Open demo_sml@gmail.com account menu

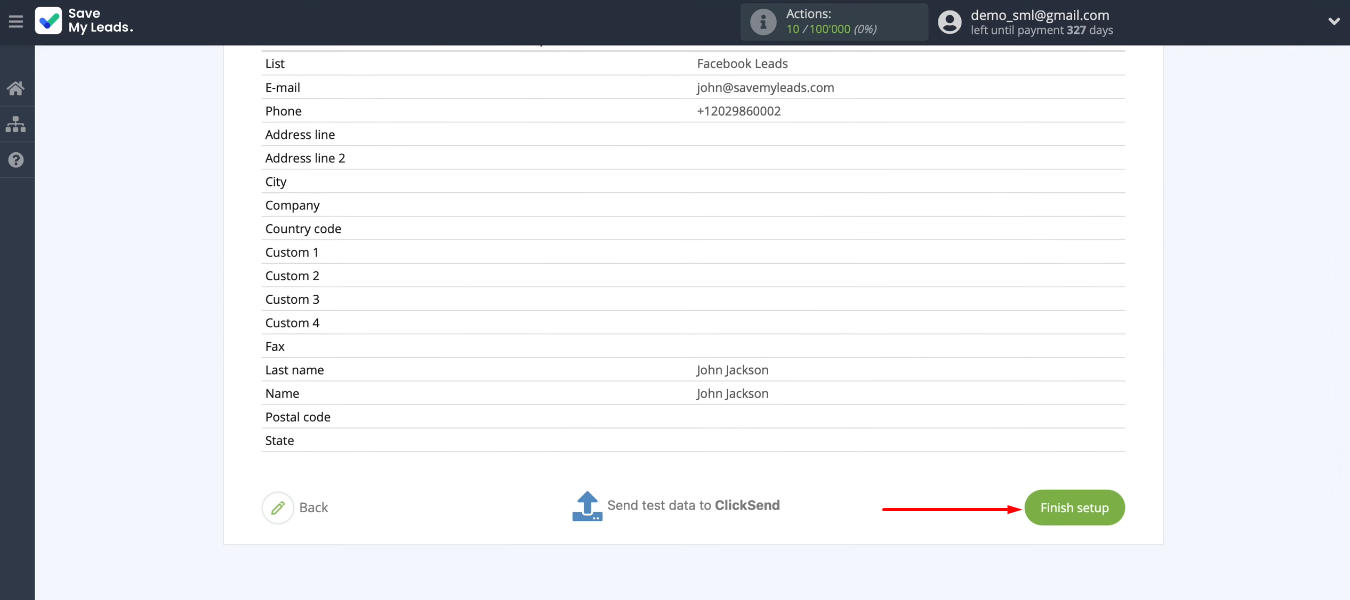click(x=1040, y=15)
